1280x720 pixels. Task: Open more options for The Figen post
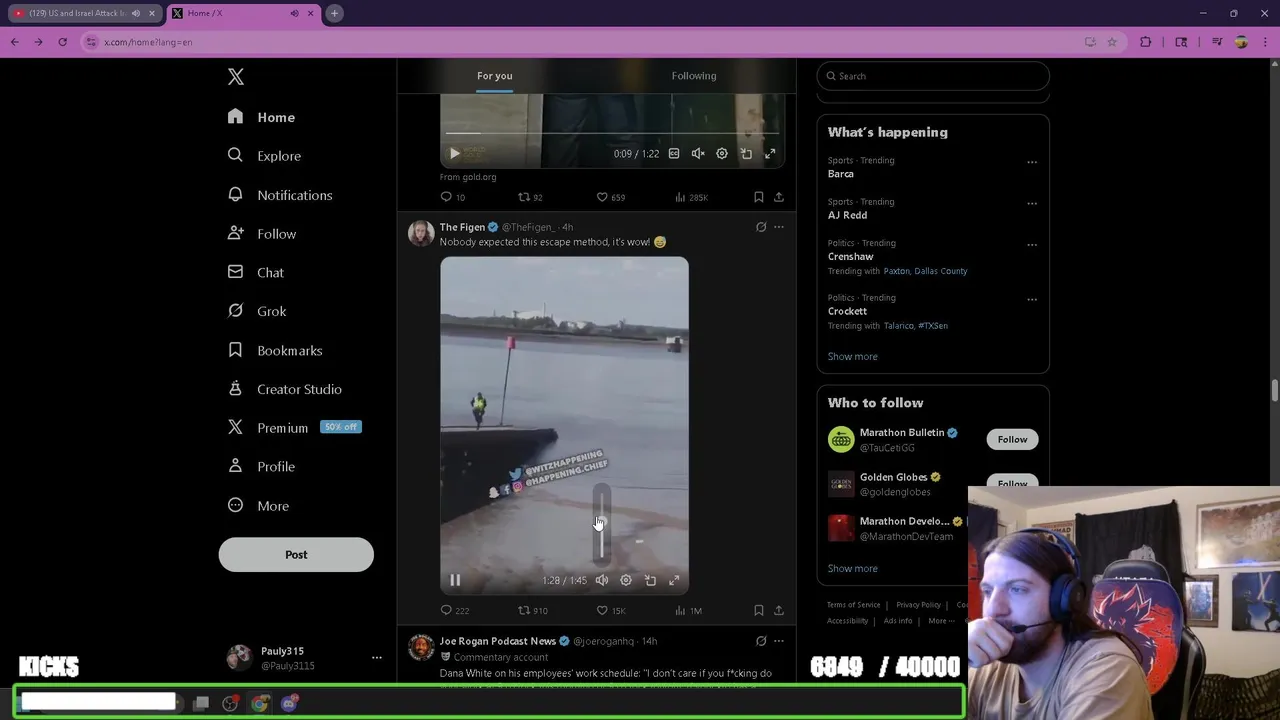coord(779,227)
